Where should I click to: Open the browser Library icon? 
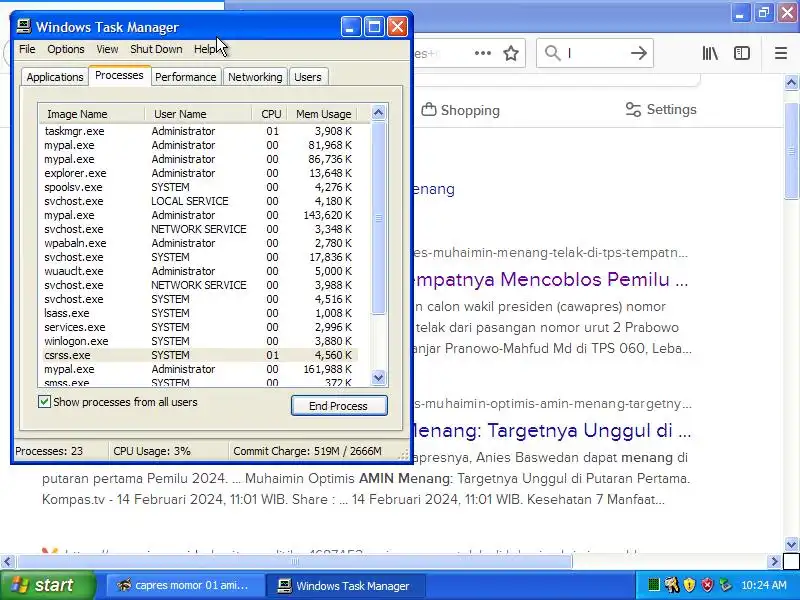[x=710, y=53]
